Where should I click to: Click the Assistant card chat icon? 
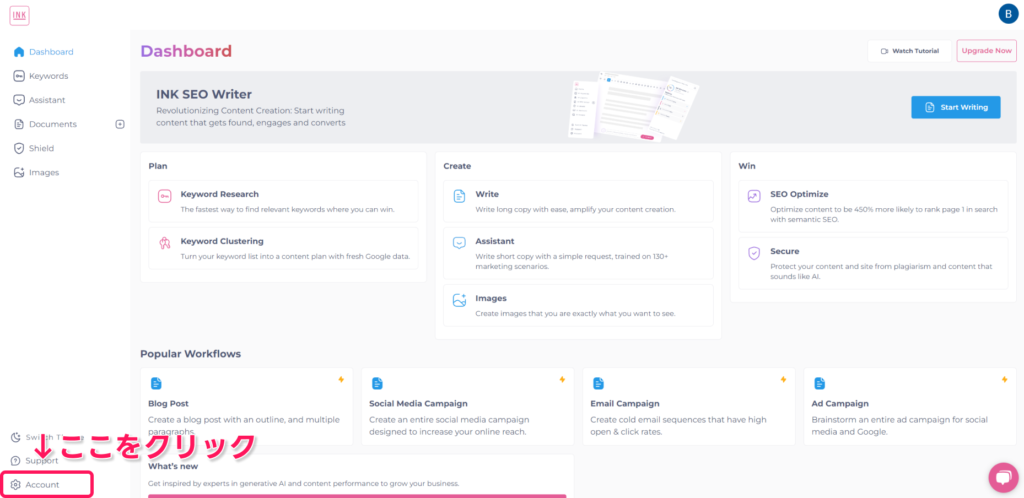pos(460,243)
